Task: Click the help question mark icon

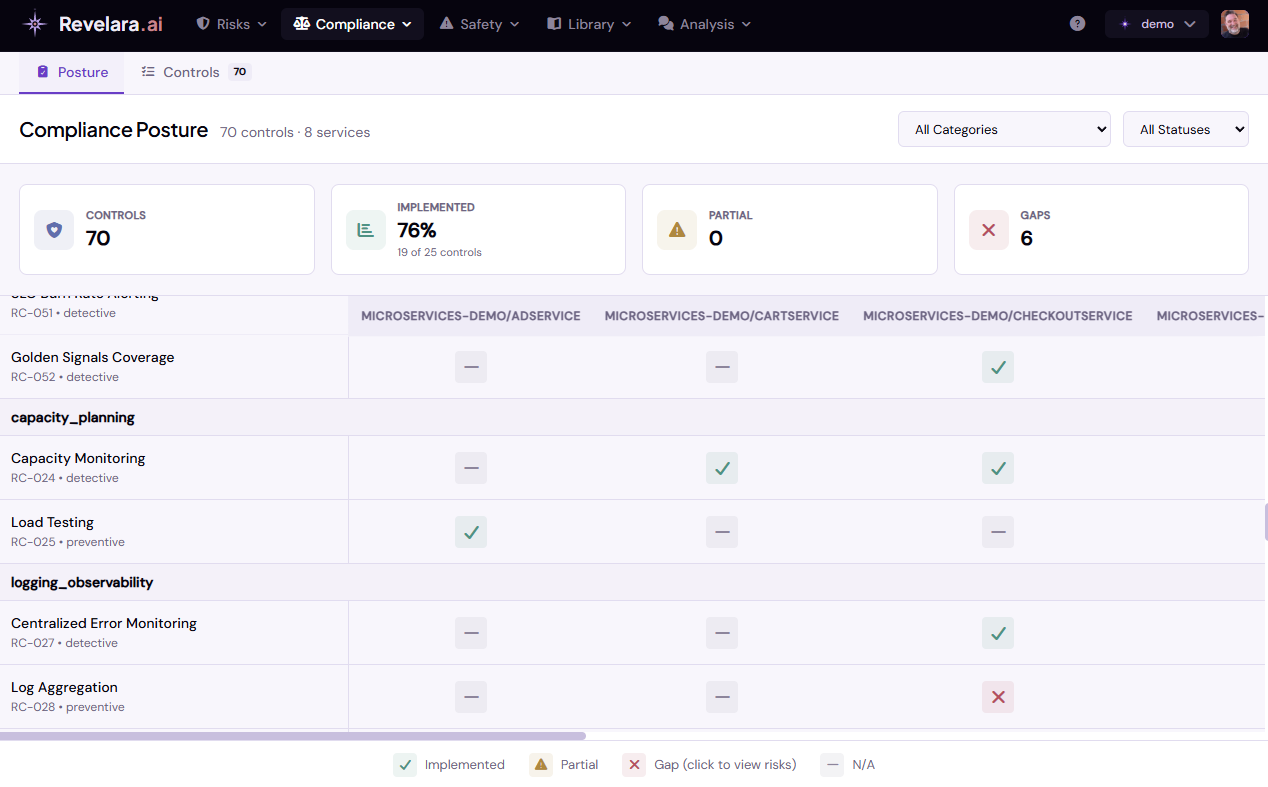Action: click(1077, 24)
